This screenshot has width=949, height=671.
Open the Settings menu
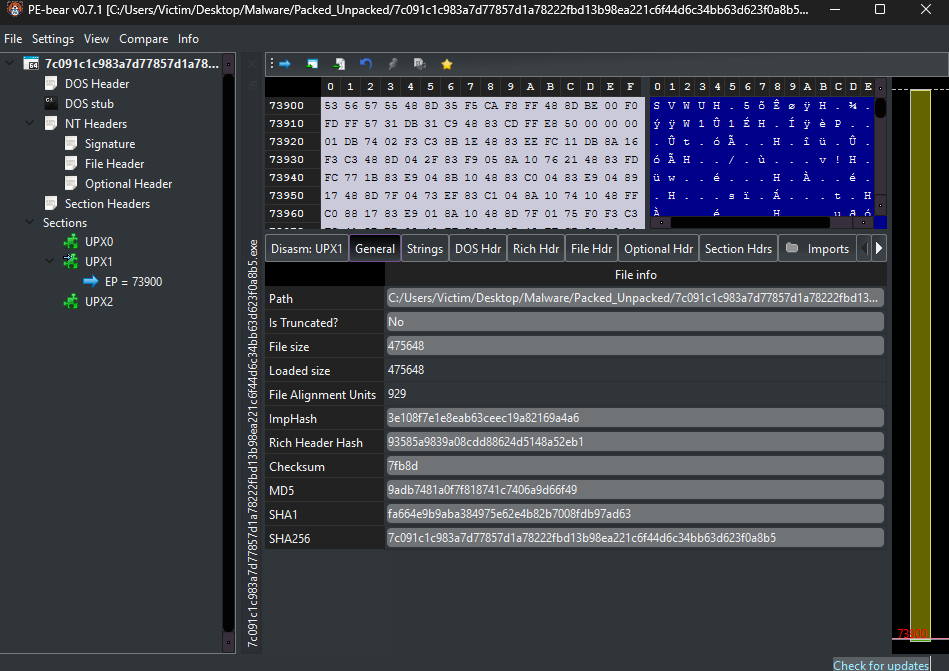click(x=52, y=39)
